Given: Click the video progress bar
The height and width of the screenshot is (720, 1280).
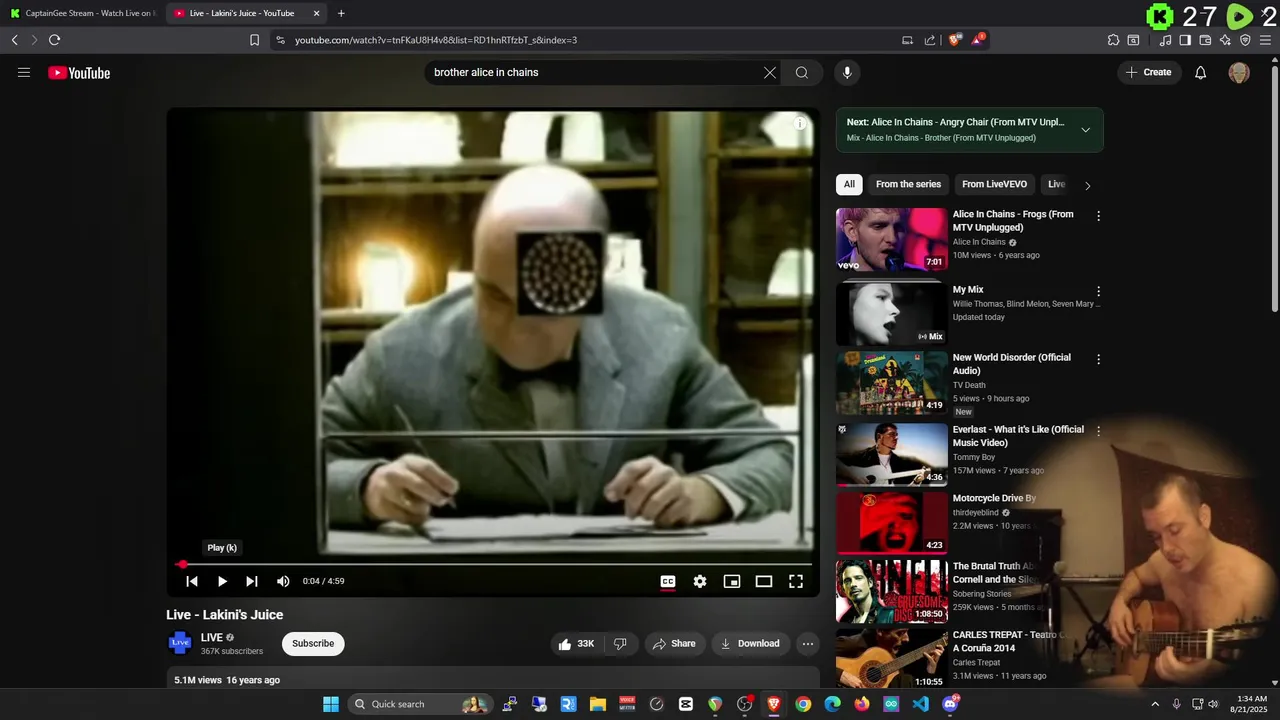Looking at the screenshot, I should (493, 564).
